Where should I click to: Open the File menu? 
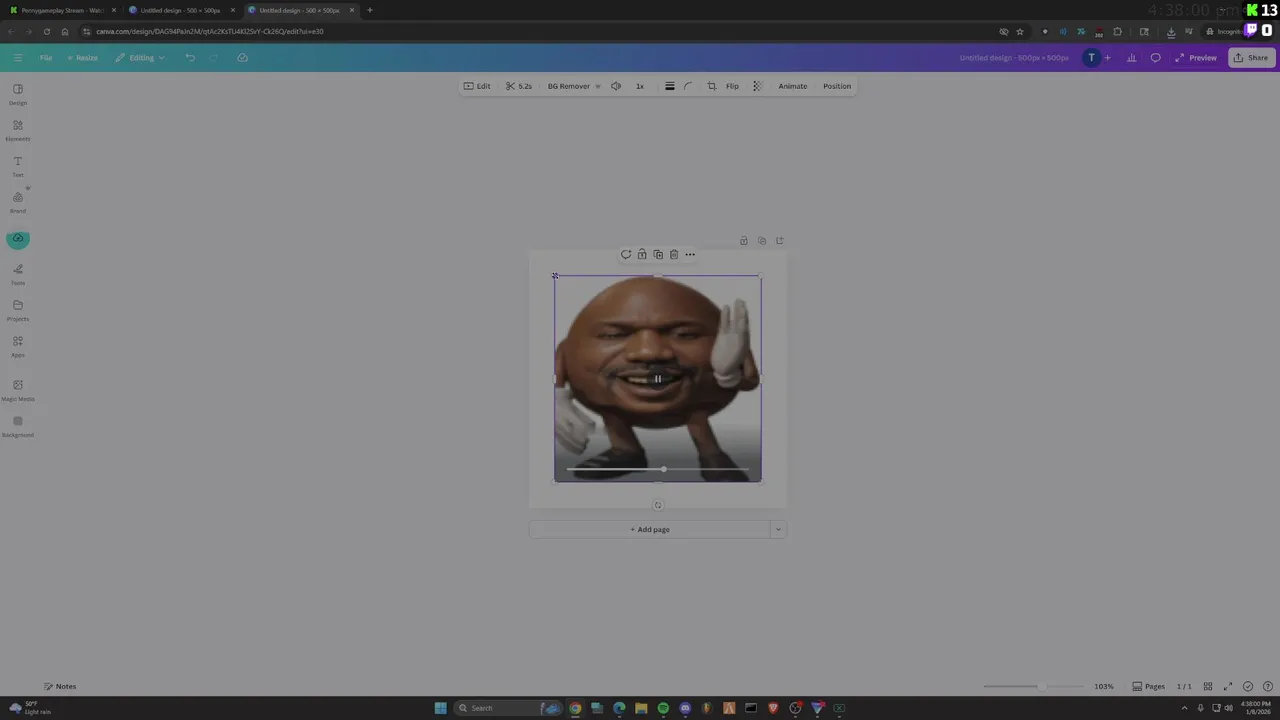46,58
